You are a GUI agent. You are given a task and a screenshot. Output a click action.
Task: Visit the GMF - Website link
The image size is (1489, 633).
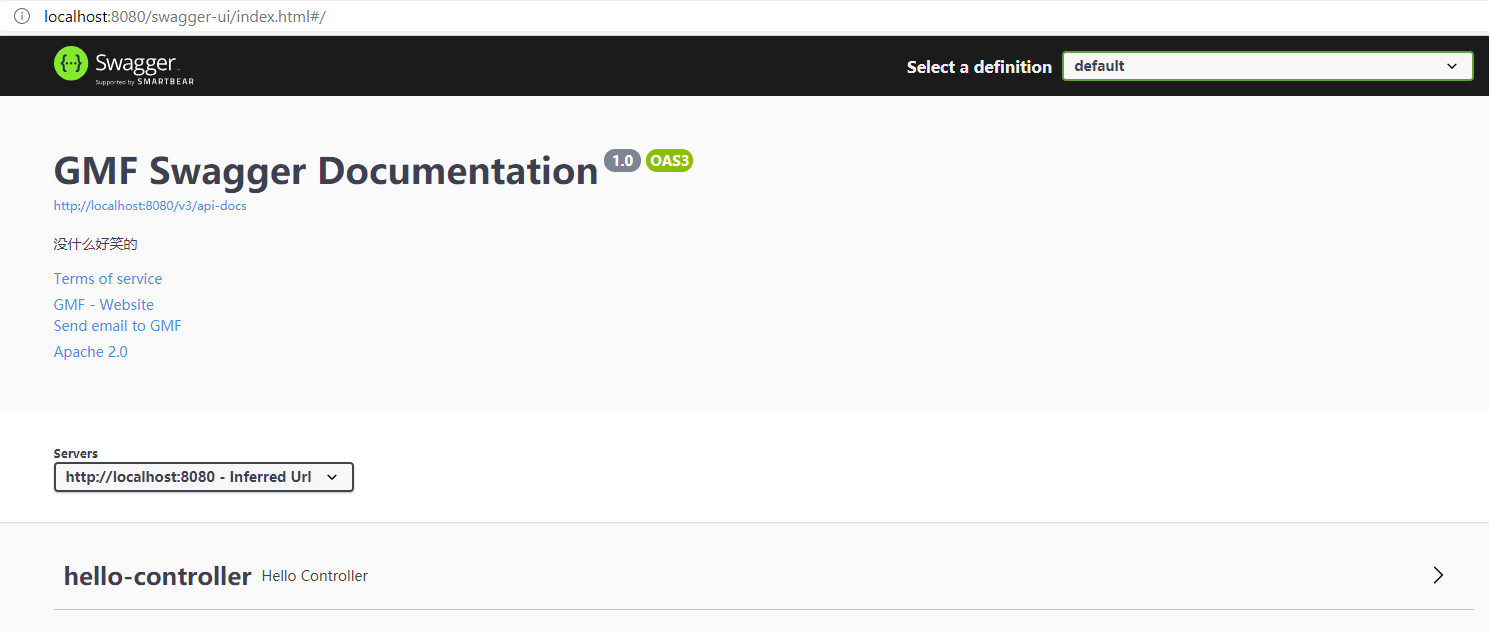click(104, 305)
